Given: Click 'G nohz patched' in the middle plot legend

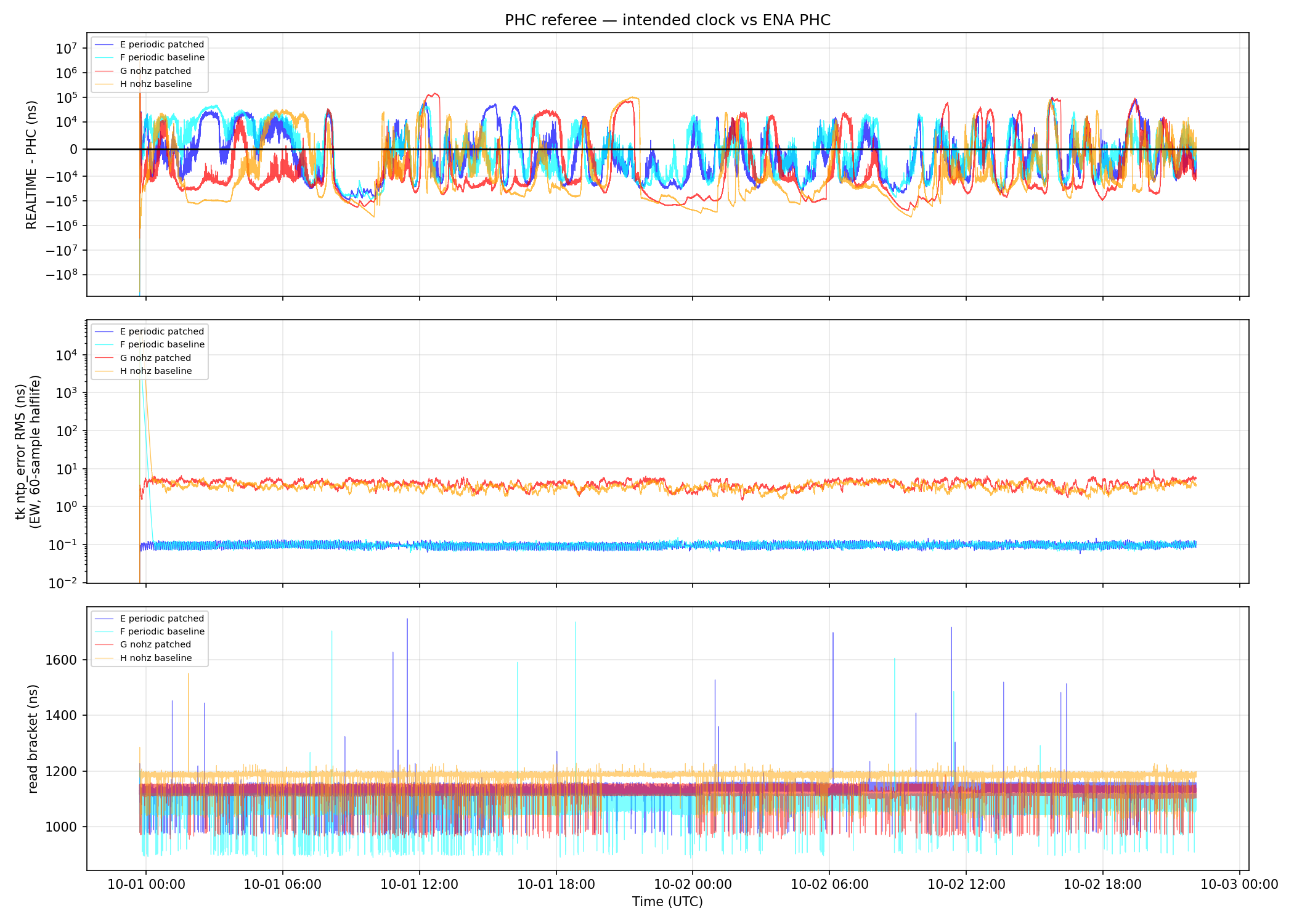Looking at the screenshot, I should click(155, 358).
